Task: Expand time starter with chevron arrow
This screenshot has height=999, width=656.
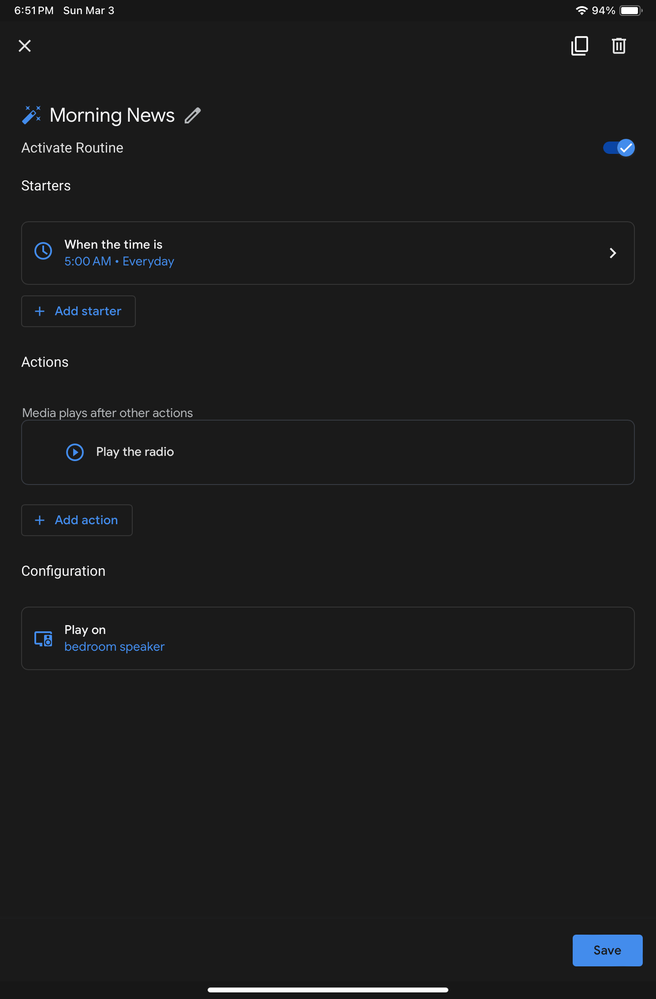Action: 613,253
